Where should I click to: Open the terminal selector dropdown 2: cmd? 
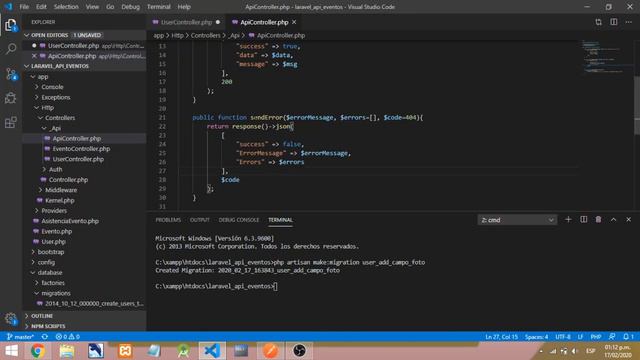[517, 220]
